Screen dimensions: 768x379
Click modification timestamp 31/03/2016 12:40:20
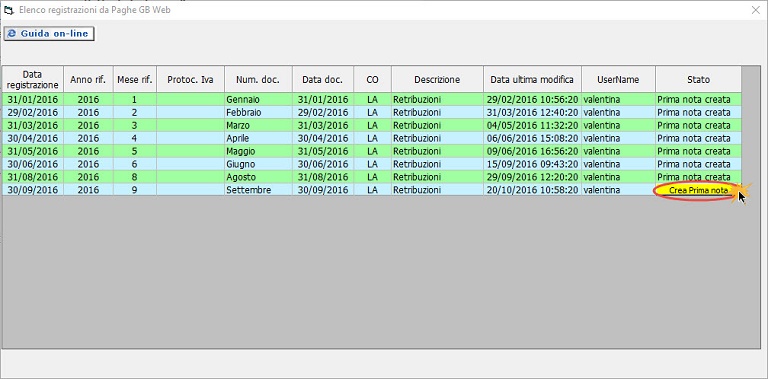click(x=532, y=112)
